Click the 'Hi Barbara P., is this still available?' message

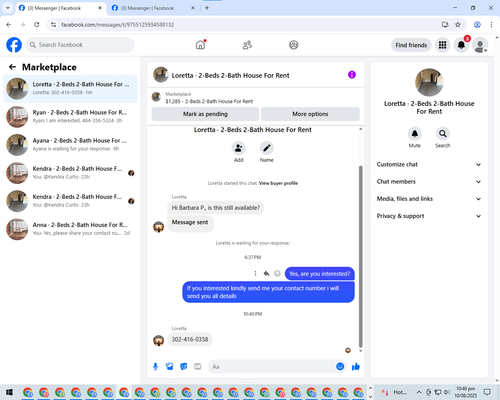click(x=216, y=208)
